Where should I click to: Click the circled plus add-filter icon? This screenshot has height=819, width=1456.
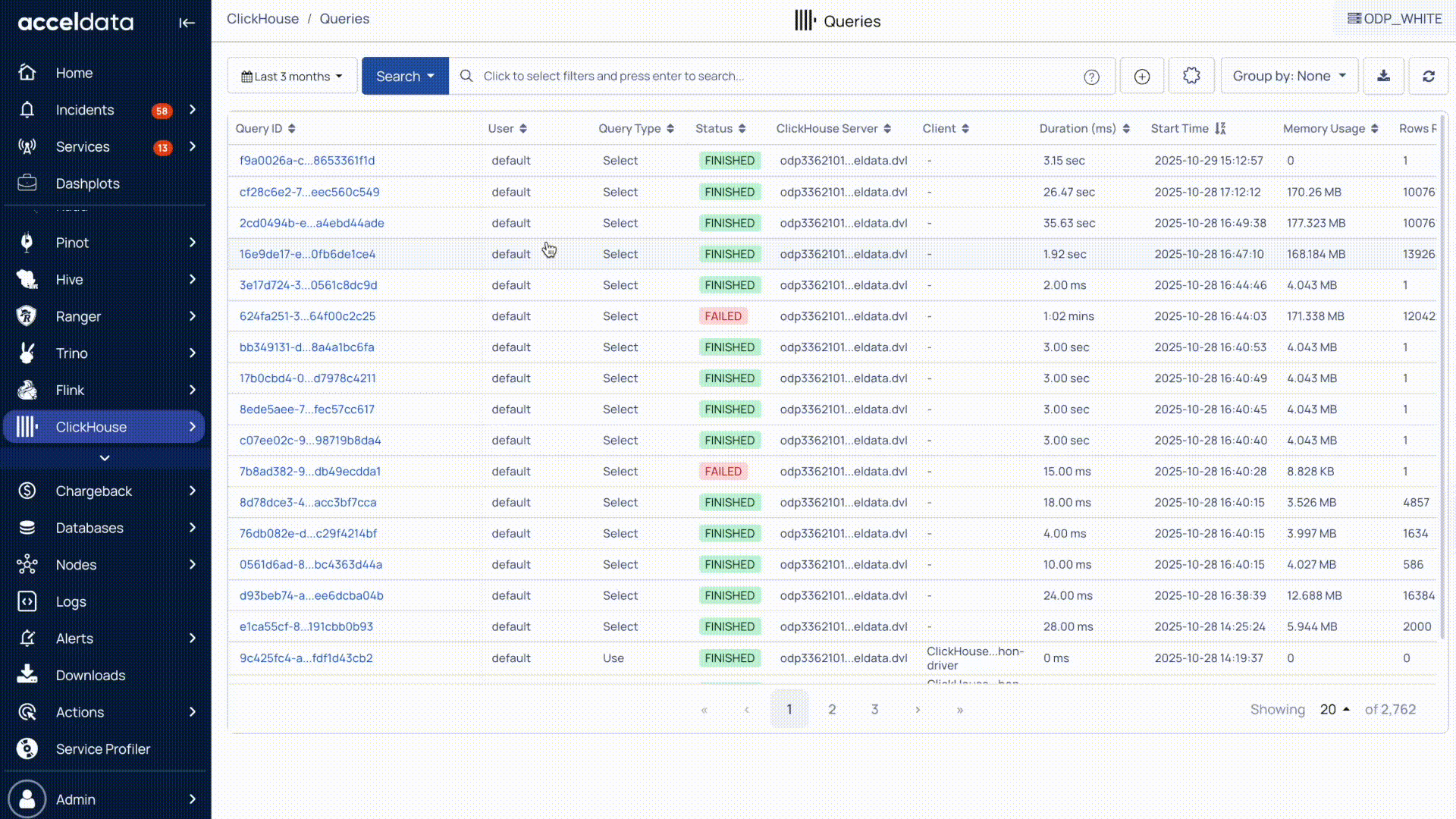click(x=1142, y=76)
